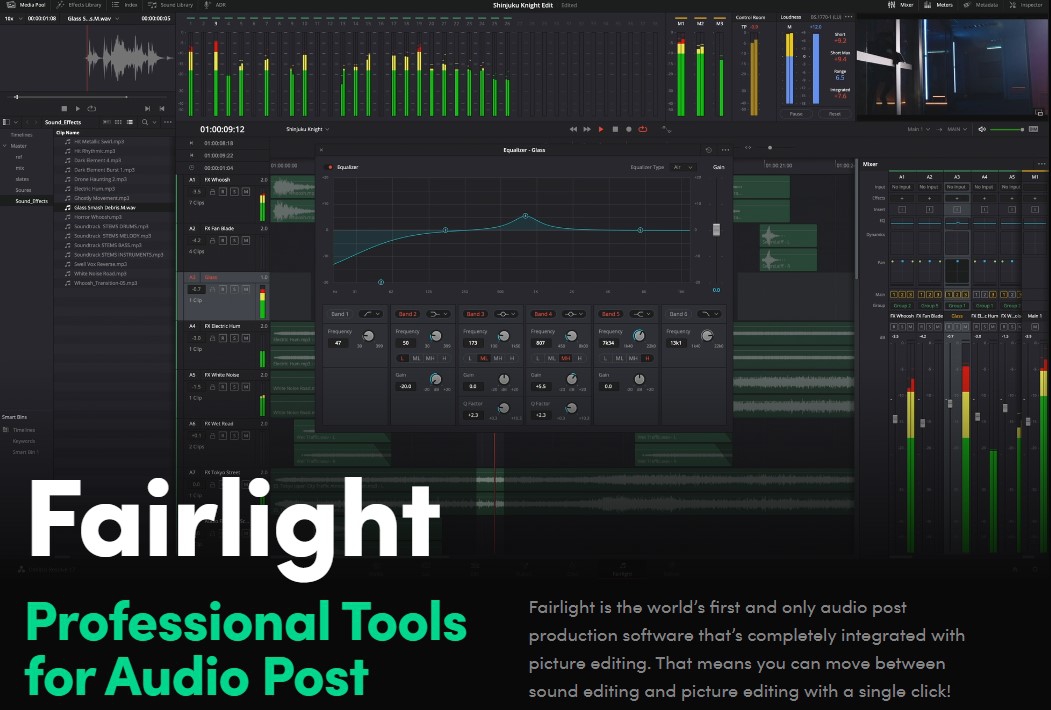Mute the A4 FX Electric Hum track
Image resolution: width=1051 pixels, height=710 pixels.
click(x=246, y=338)
